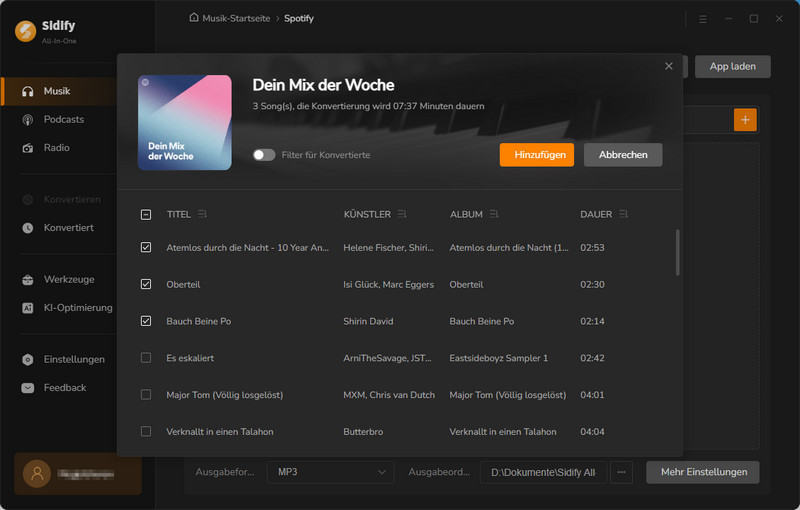Open the MP3 output format dropdown
Image resolution: width=800 pixels, height=510 pixels.
coord(331,472)
